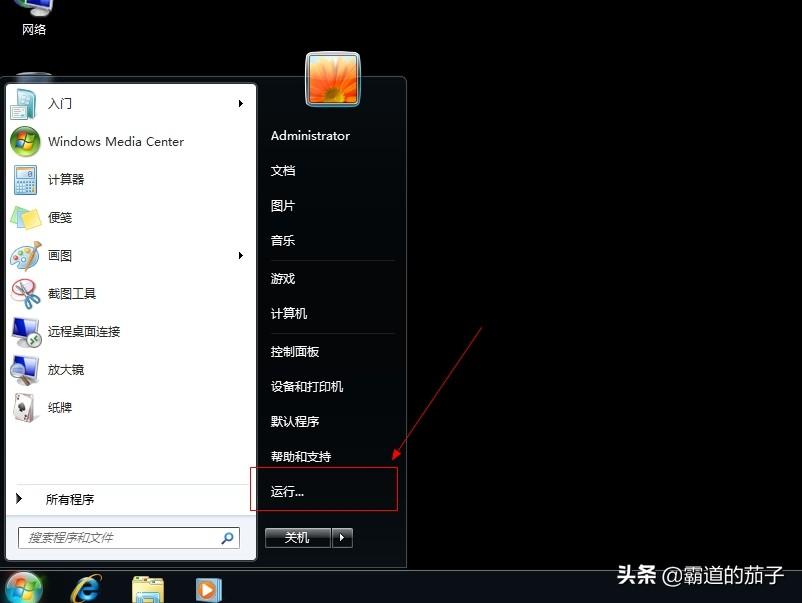Open Remote Desktop Connection (远程桌面连接) icon
This screenshot has height=603, width=802.
tap(26, 332)
